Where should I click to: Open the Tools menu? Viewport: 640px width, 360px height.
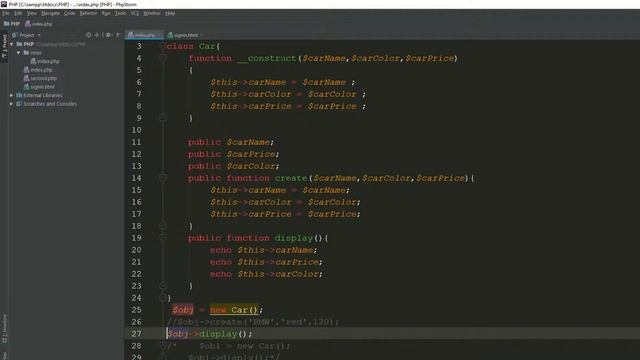120,13
